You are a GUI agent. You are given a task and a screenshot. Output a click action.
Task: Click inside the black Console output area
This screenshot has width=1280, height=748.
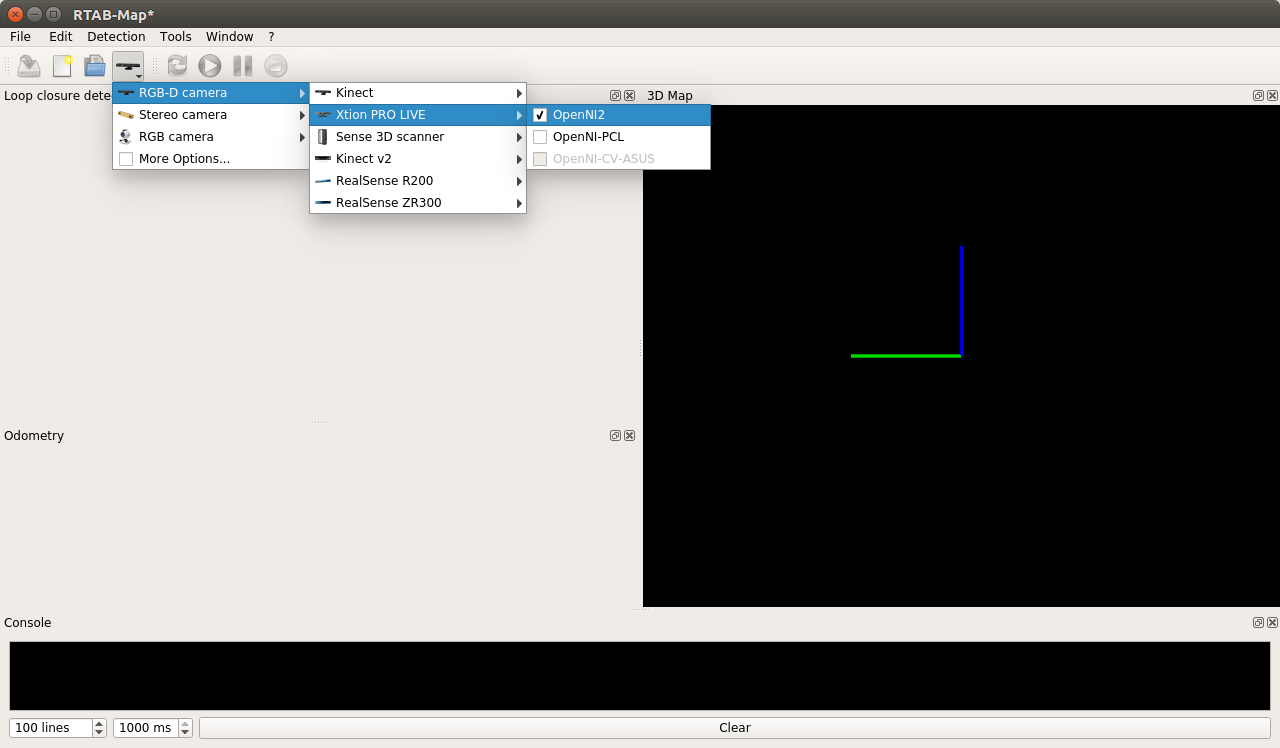[640, 676]
